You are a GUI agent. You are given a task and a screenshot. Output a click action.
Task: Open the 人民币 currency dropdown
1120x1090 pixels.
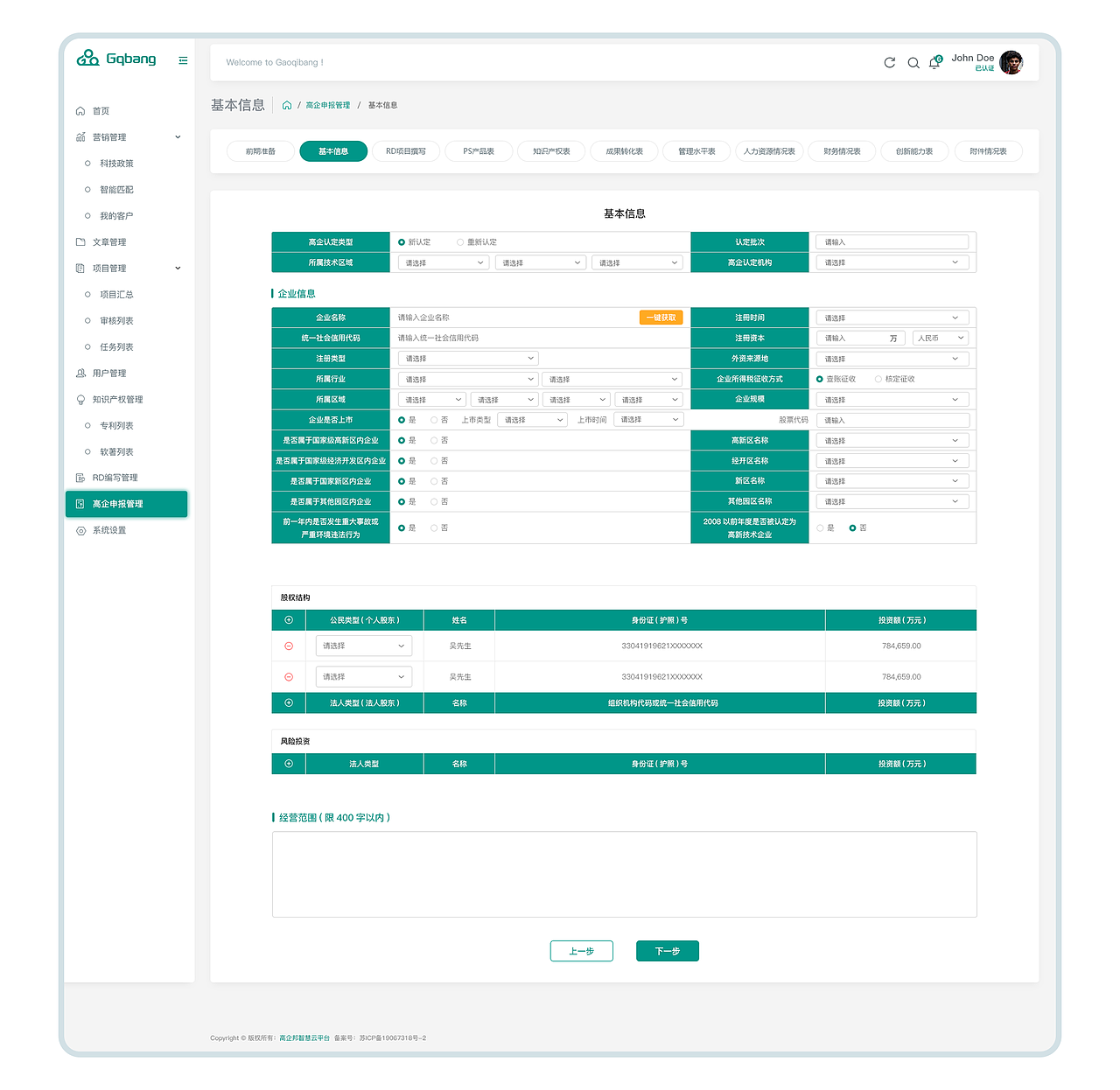[x=940, y=339]
